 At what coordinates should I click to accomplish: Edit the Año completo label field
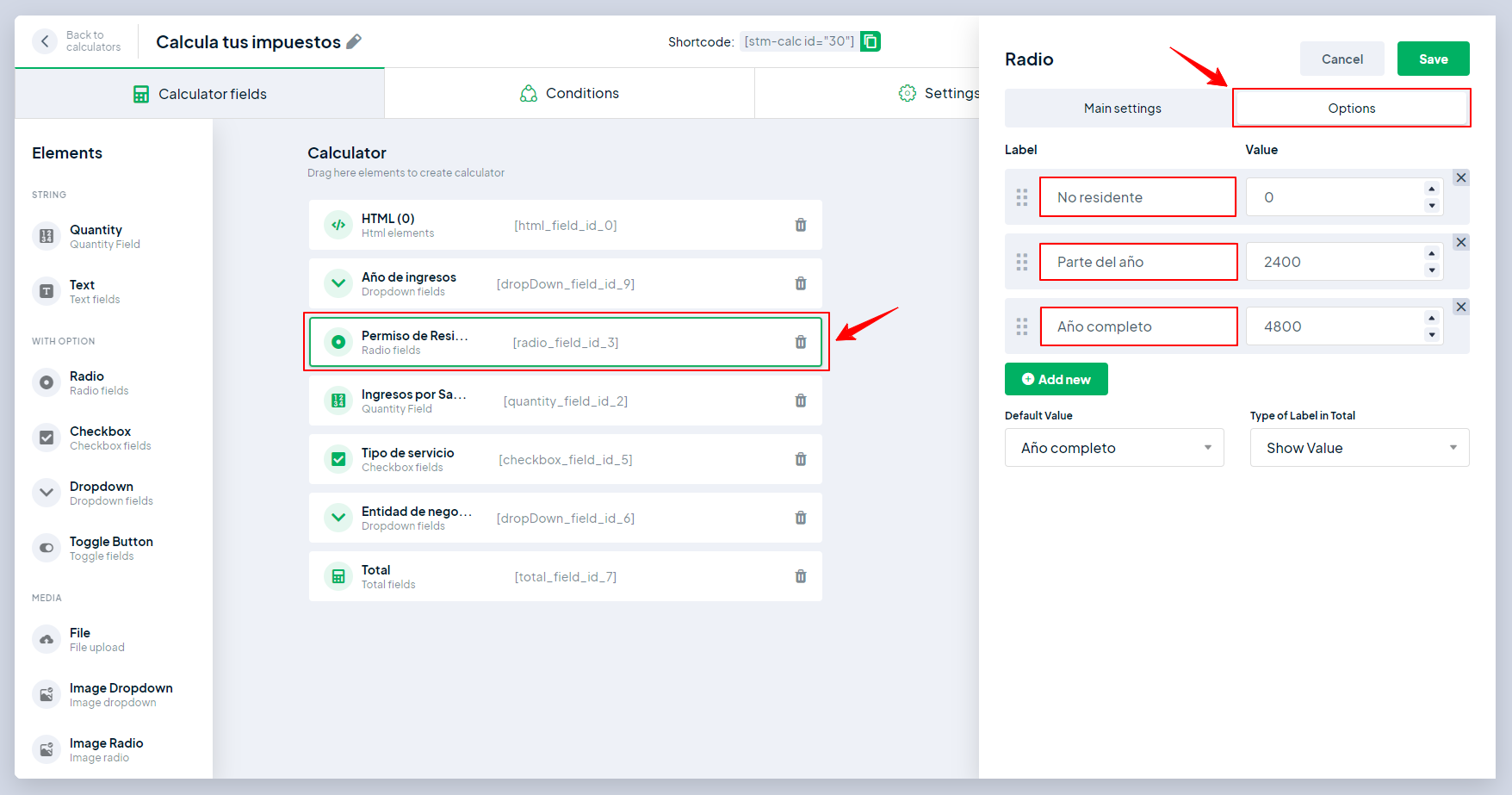tap(1137, 326)
